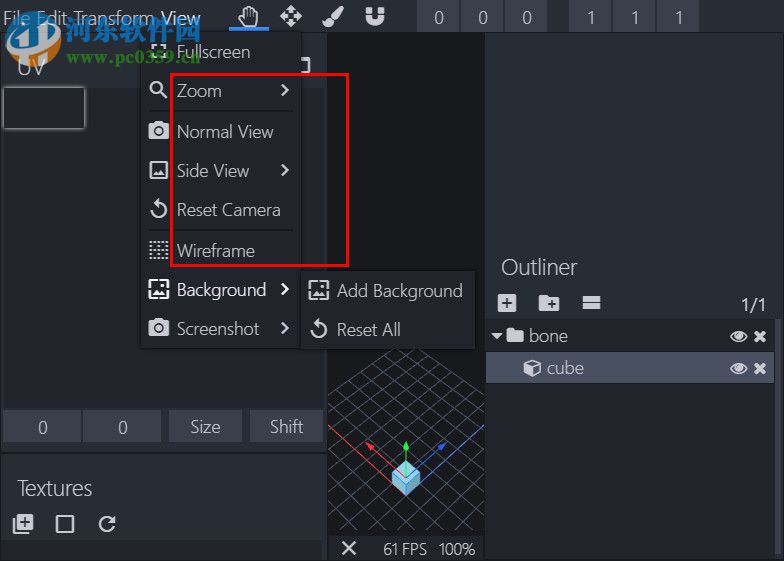
Task: Reload textures refresh icon
Action: pyautogui.click(x=107, y=524)
